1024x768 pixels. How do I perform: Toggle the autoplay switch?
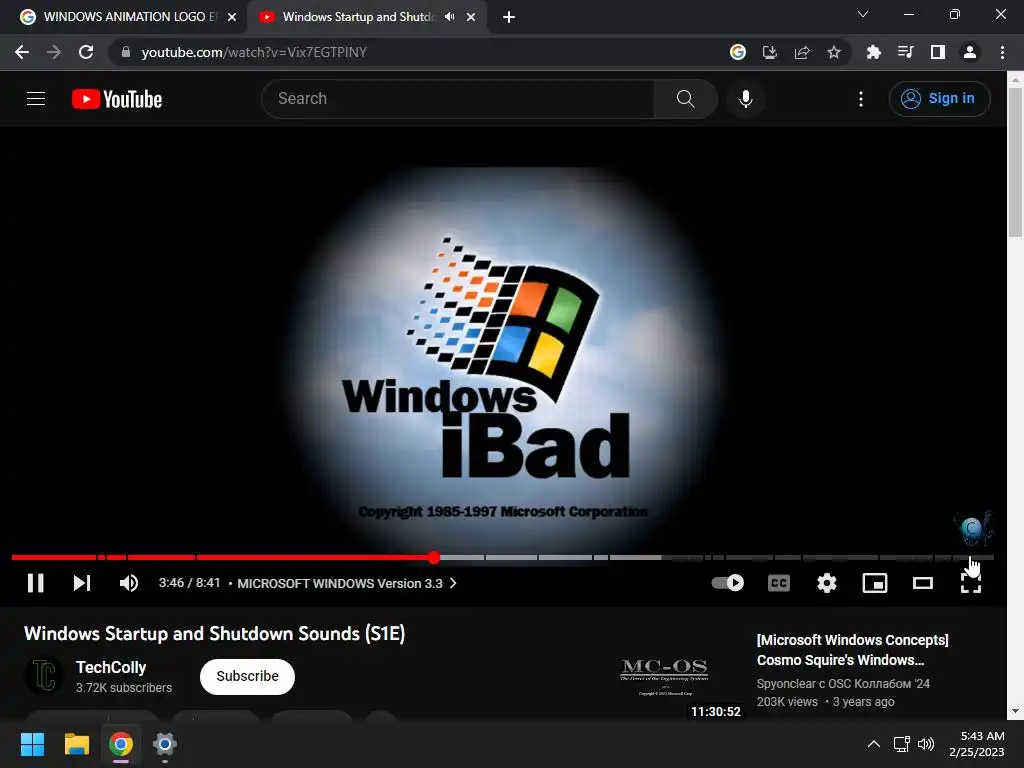point(728,583)
